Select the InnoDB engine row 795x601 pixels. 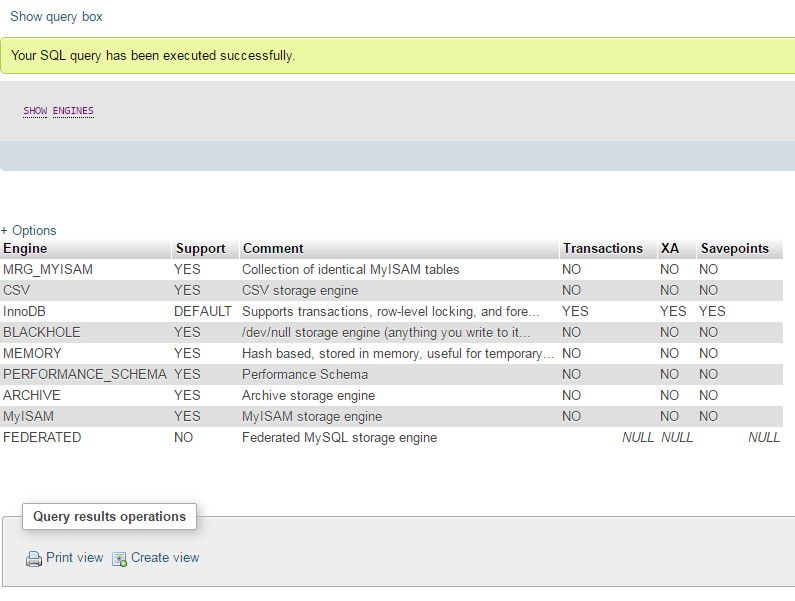coord(391,311)
